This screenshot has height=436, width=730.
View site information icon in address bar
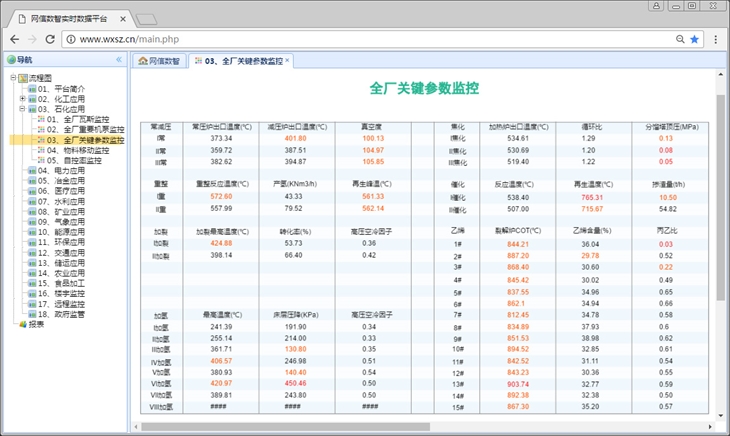tap(71, 40)
